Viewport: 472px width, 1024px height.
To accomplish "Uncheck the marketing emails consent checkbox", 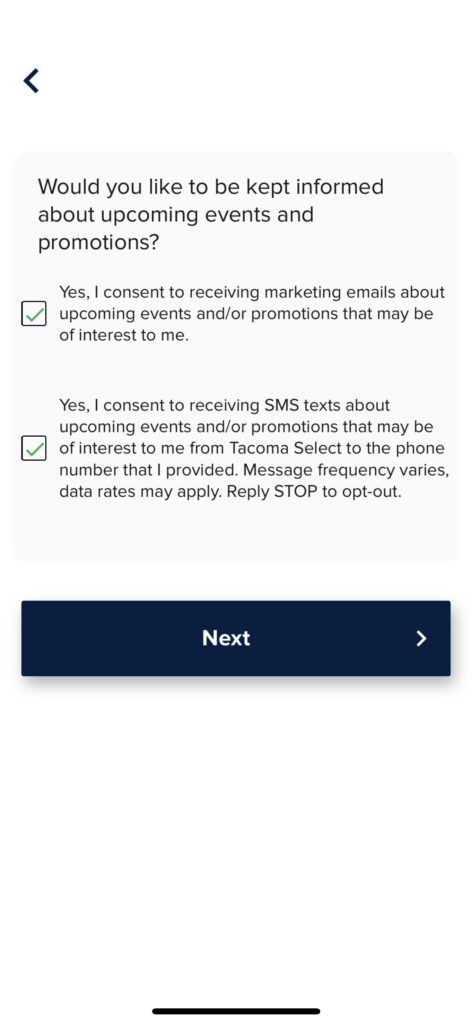I will pyautogui.click(x=33, y=314).
